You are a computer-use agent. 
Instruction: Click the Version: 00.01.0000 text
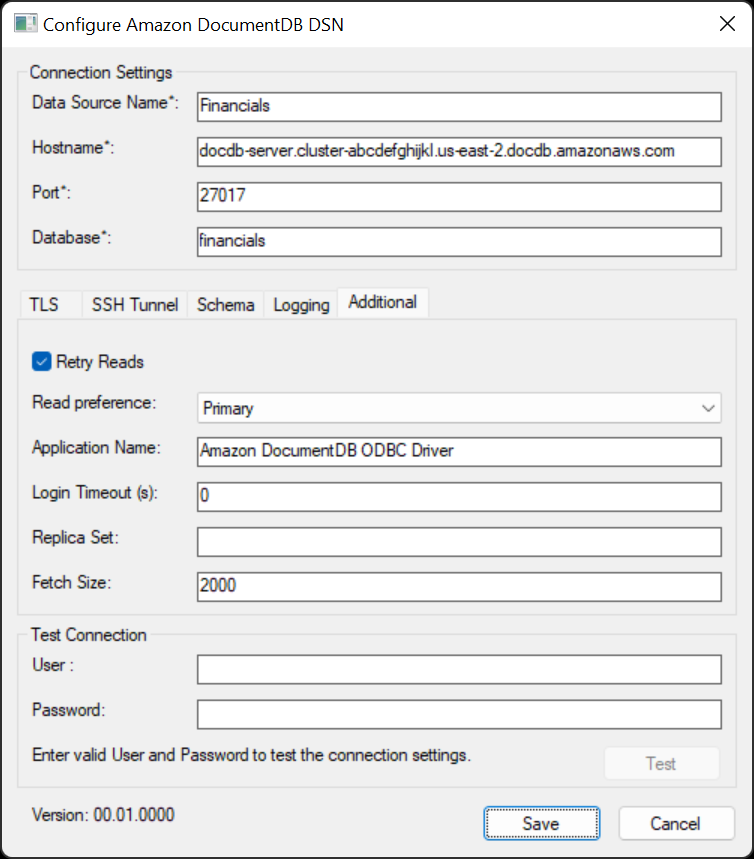(103, 815)
